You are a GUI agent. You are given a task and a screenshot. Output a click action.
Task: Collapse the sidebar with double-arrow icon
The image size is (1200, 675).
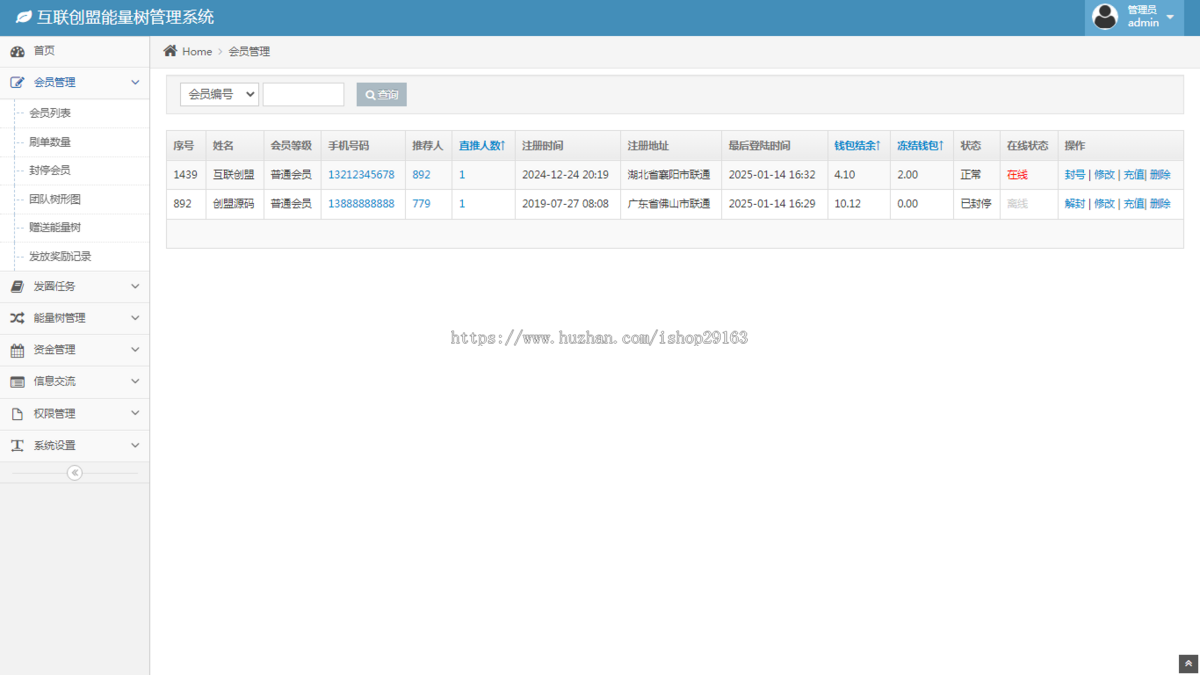click(74, 473)
